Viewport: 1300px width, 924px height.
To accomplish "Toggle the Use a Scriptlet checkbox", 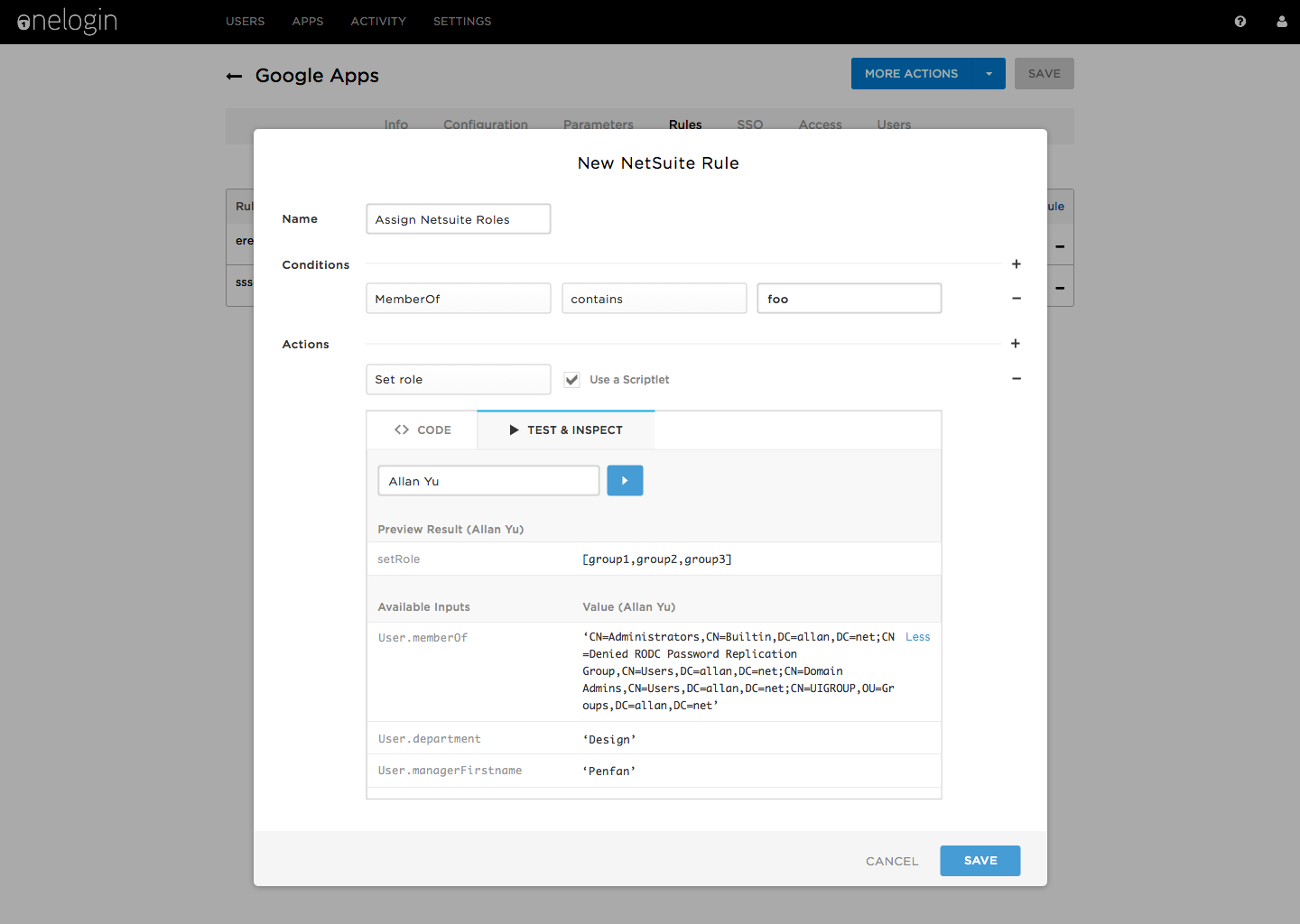I will pos(571,380).
